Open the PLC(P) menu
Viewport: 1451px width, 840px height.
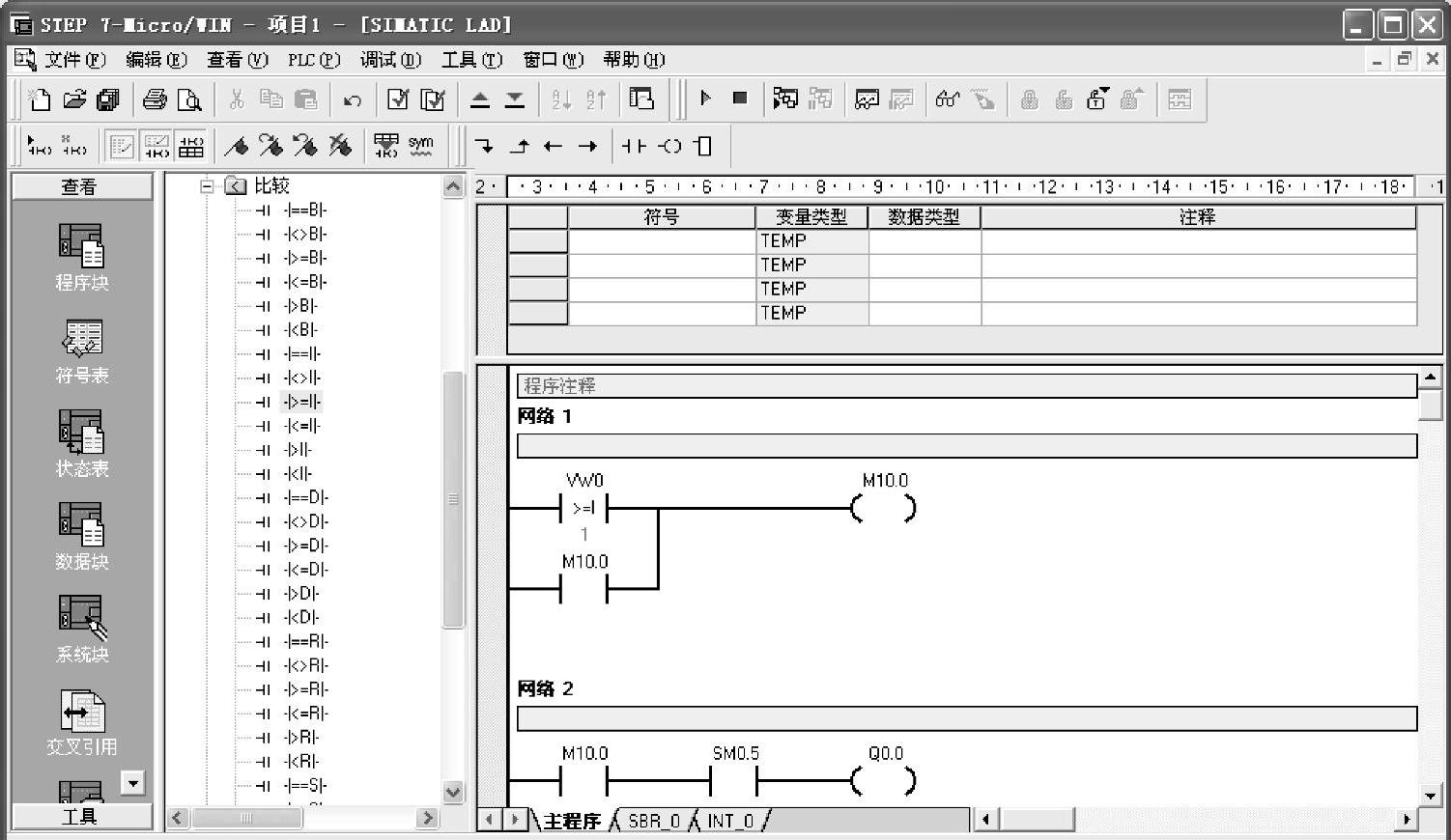pyautogui.click(x=314, y=60)
